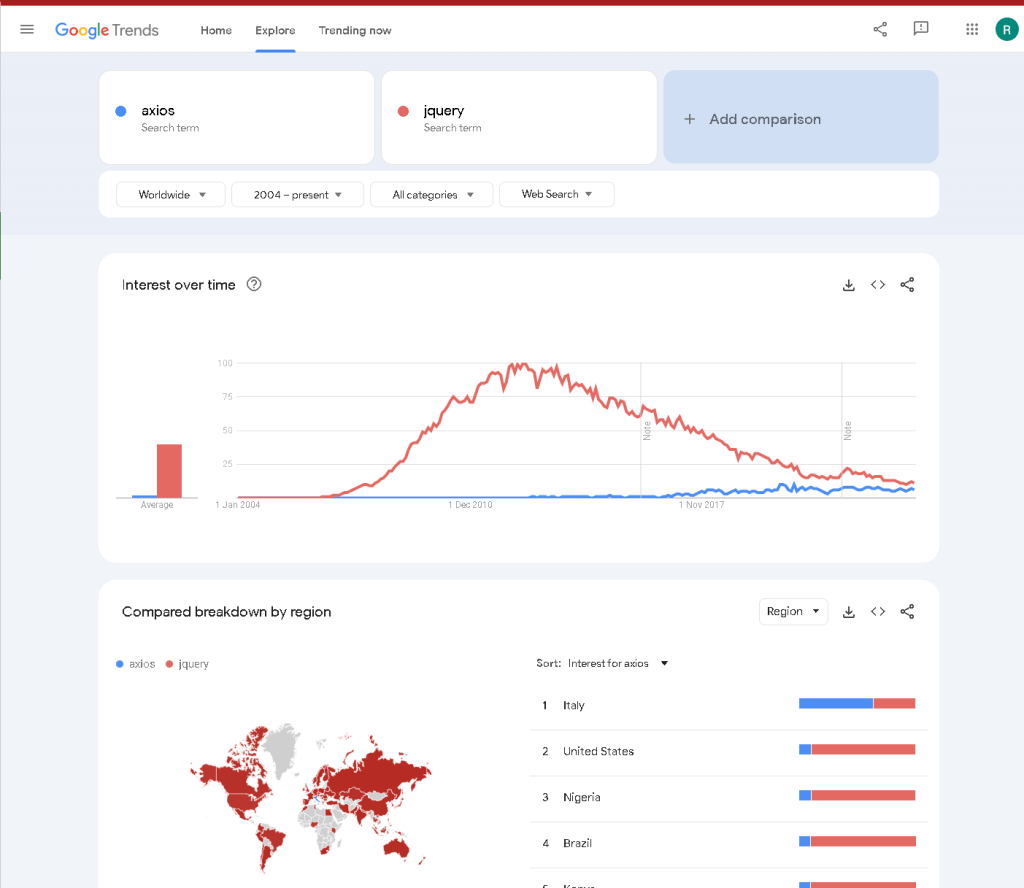Share this page via header share icon

point(880,29)
